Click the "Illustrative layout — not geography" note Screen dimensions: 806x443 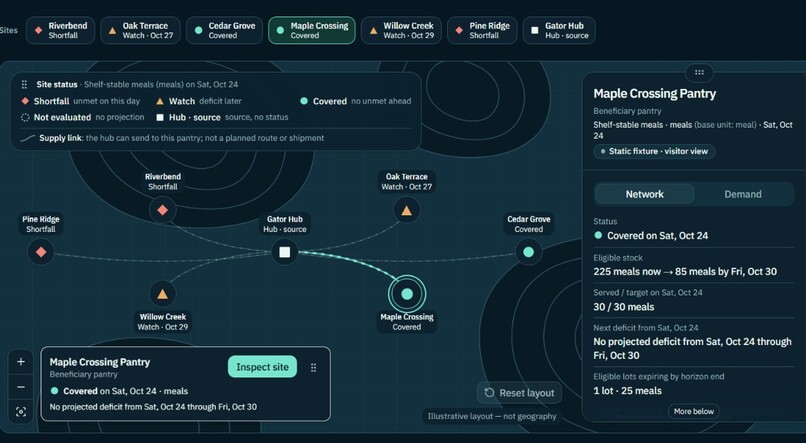(492, 416)
